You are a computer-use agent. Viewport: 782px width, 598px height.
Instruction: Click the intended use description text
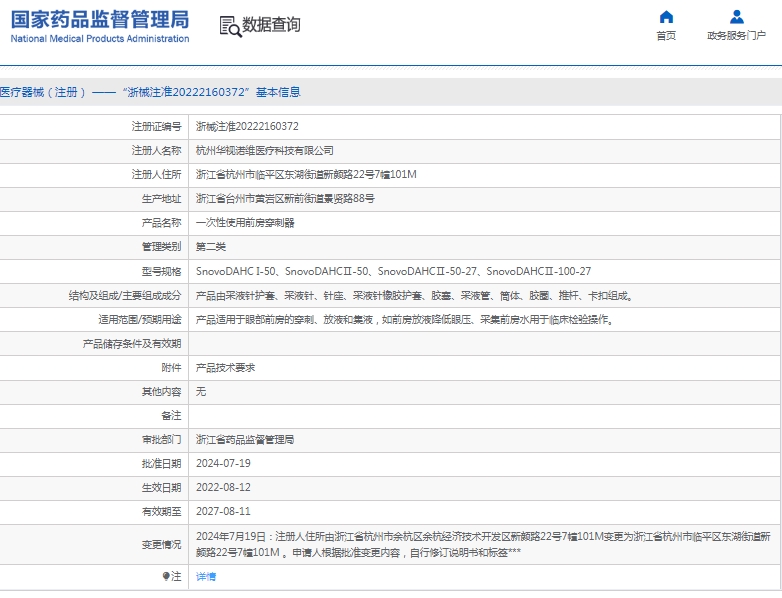pos(405,320)
